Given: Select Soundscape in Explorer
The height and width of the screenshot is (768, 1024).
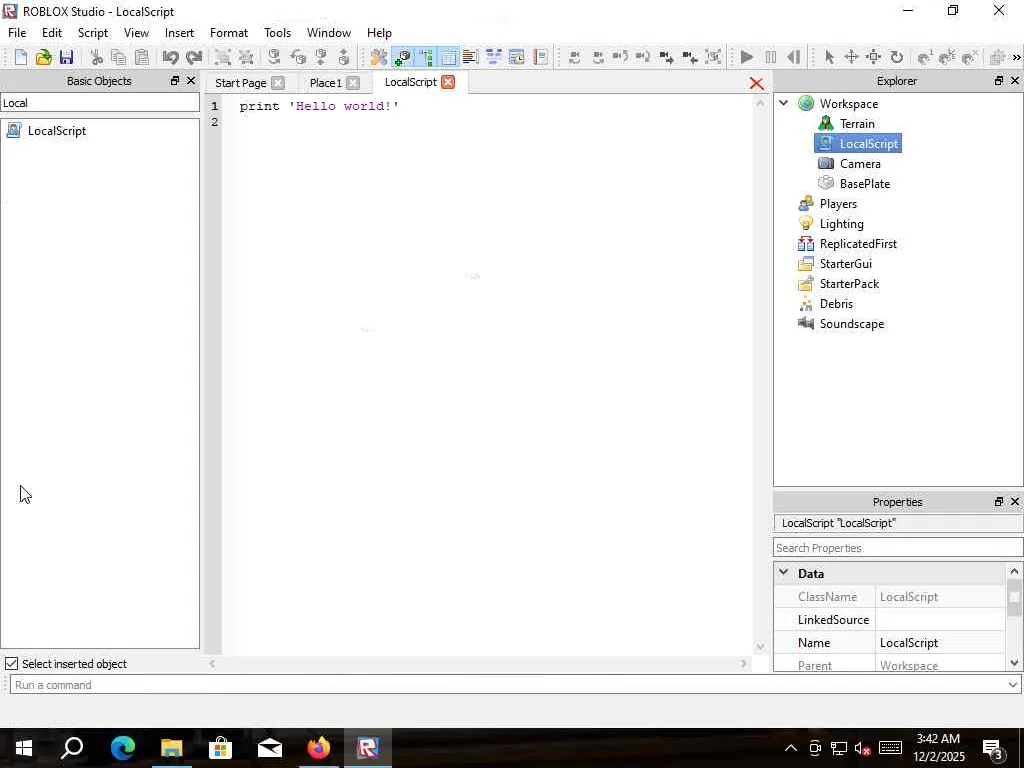Looking at the screenshot, I should [852, 324].
